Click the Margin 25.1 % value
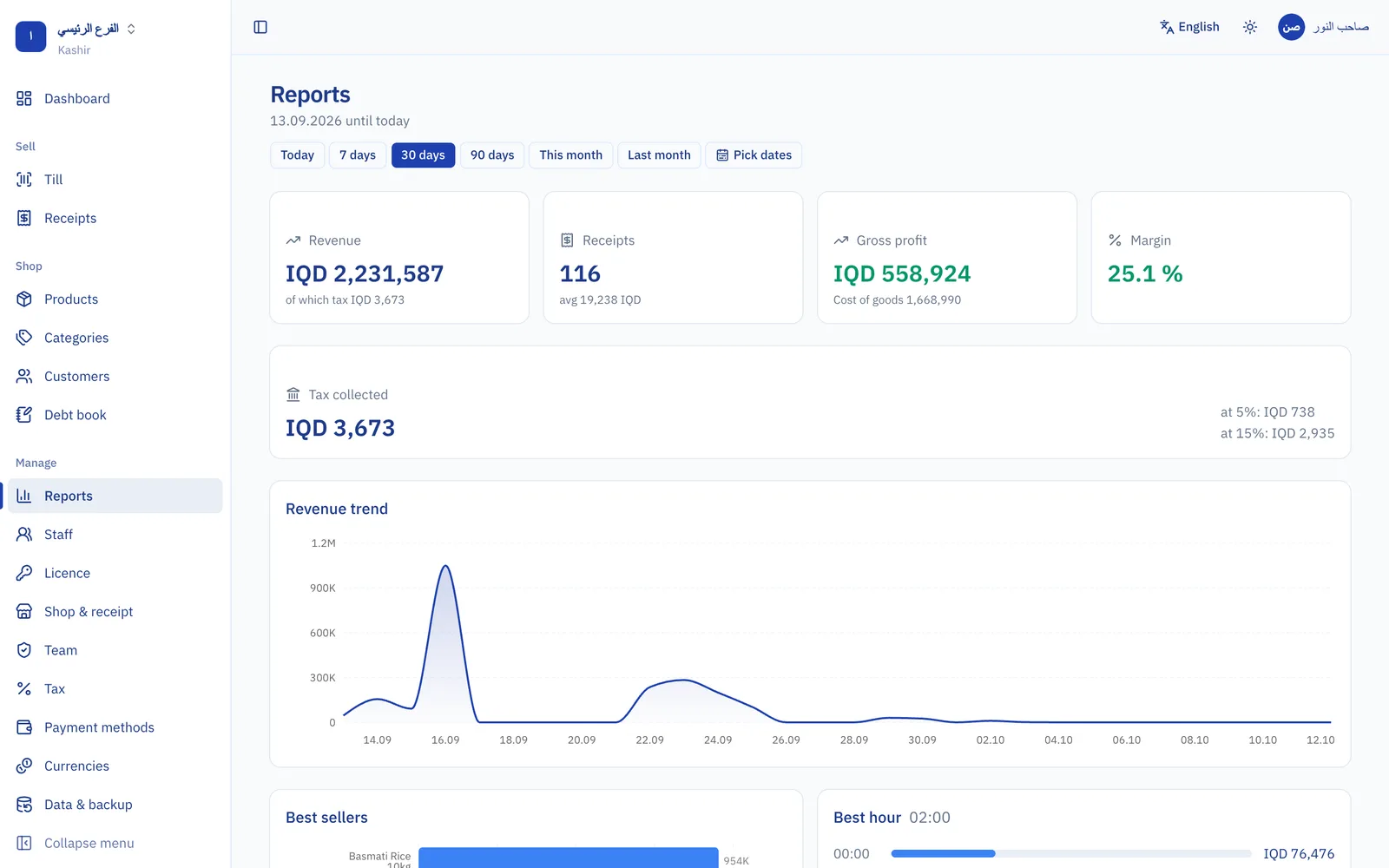The width and height of the screenshot is (1389, 868). pos(1145,274)
